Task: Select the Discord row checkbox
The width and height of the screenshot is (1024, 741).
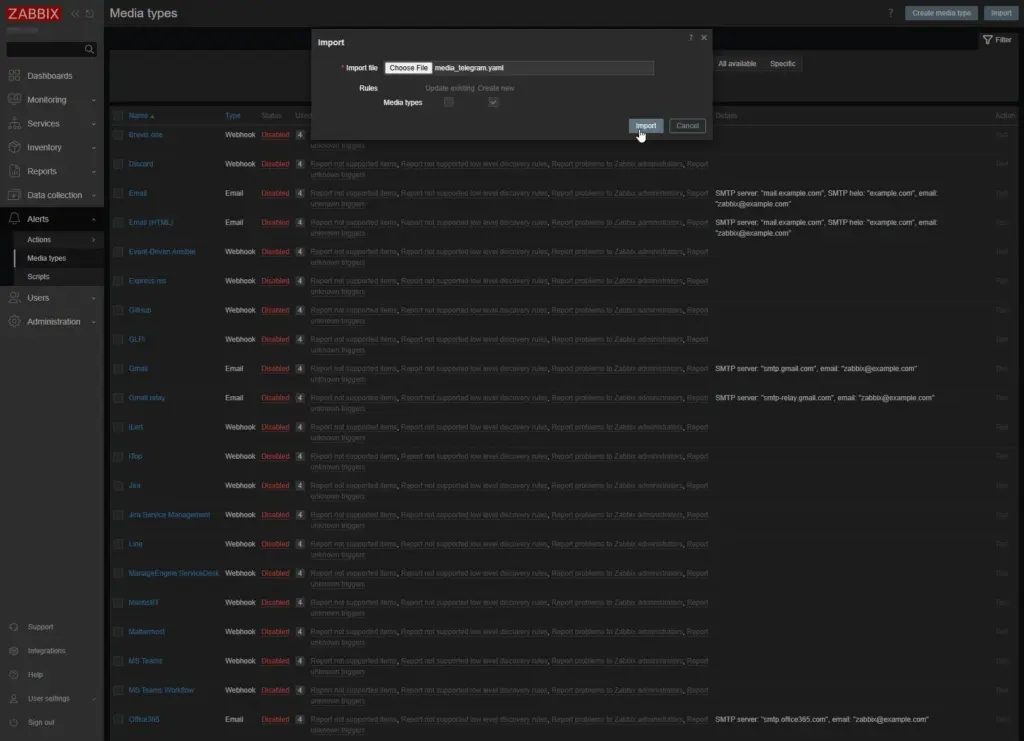Action: (x=118, y=164)
